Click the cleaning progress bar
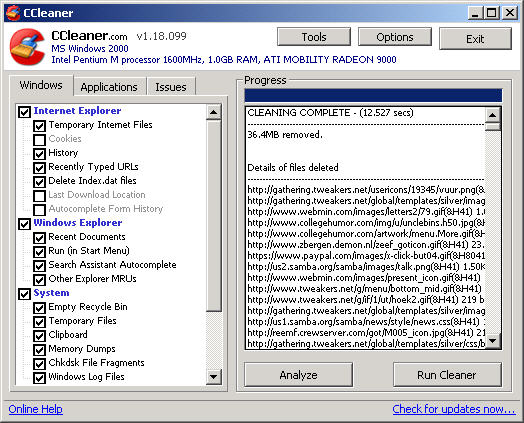Viewport: 524px width, 423px height. [x=373, y=95]
